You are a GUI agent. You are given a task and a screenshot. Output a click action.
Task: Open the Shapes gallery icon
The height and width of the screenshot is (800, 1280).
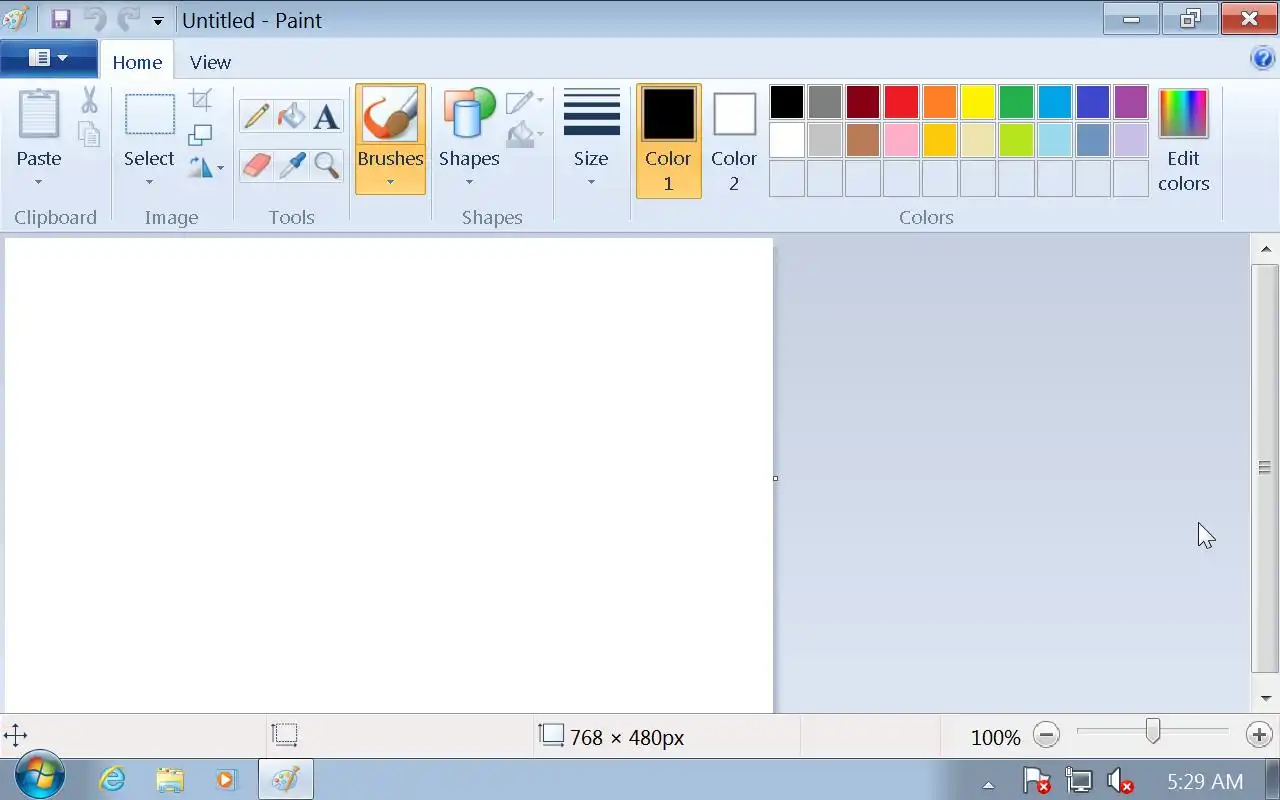point(469,114)
